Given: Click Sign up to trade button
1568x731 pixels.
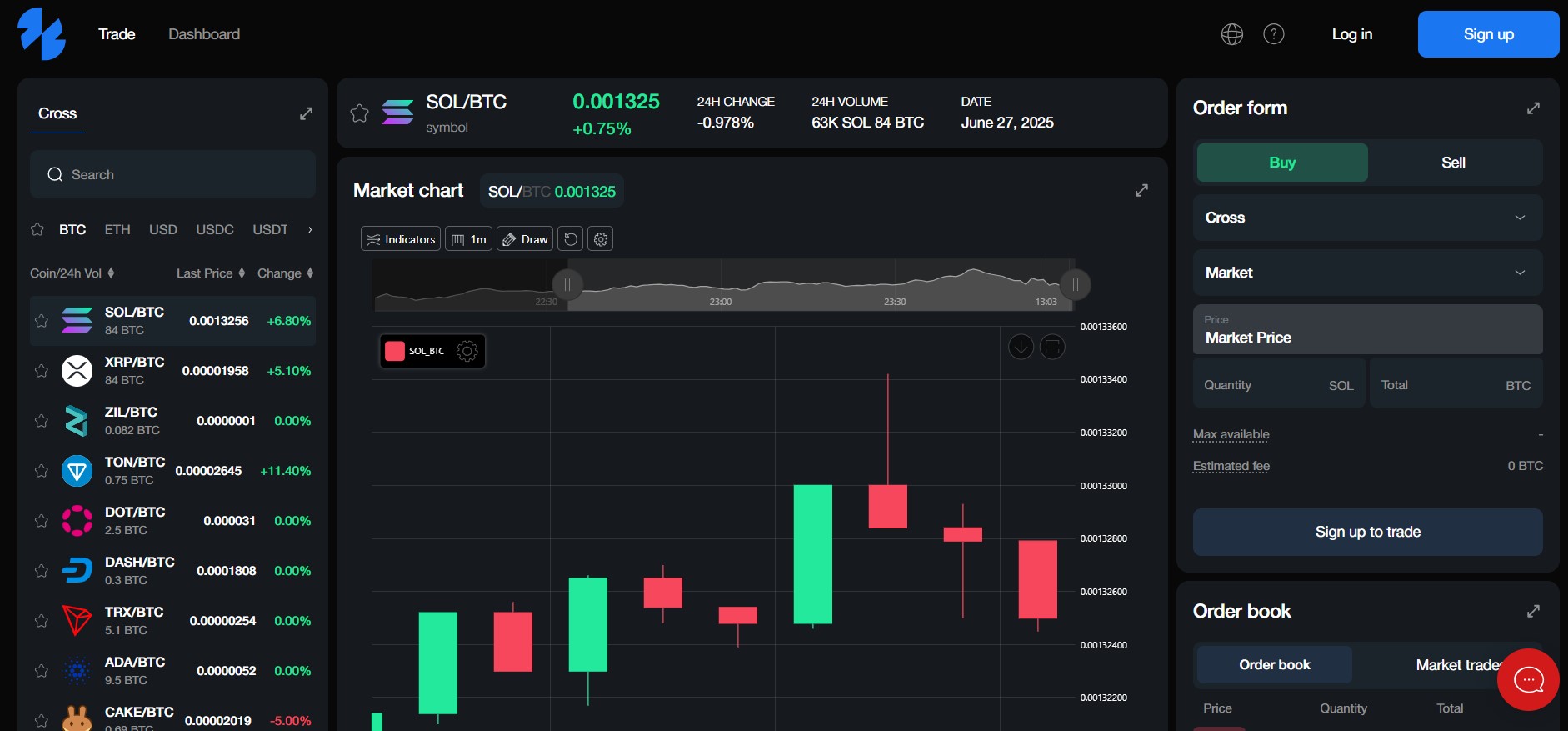Looking at the screenshot, I should (1367, 532).
